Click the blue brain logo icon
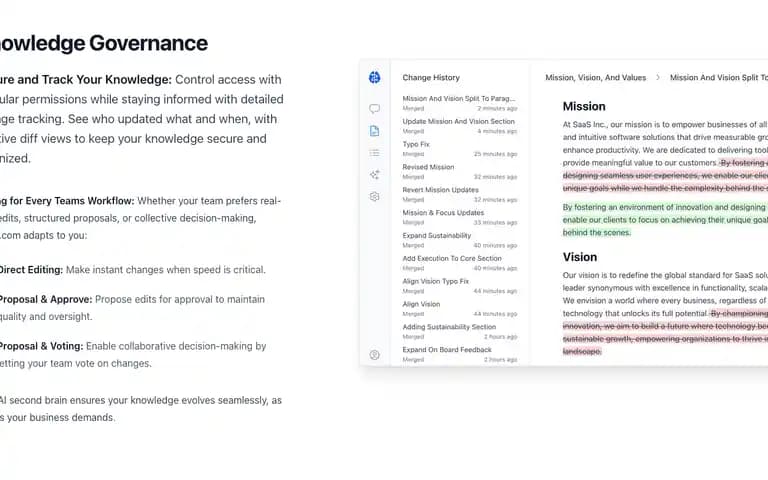 (x=374, y=77)
